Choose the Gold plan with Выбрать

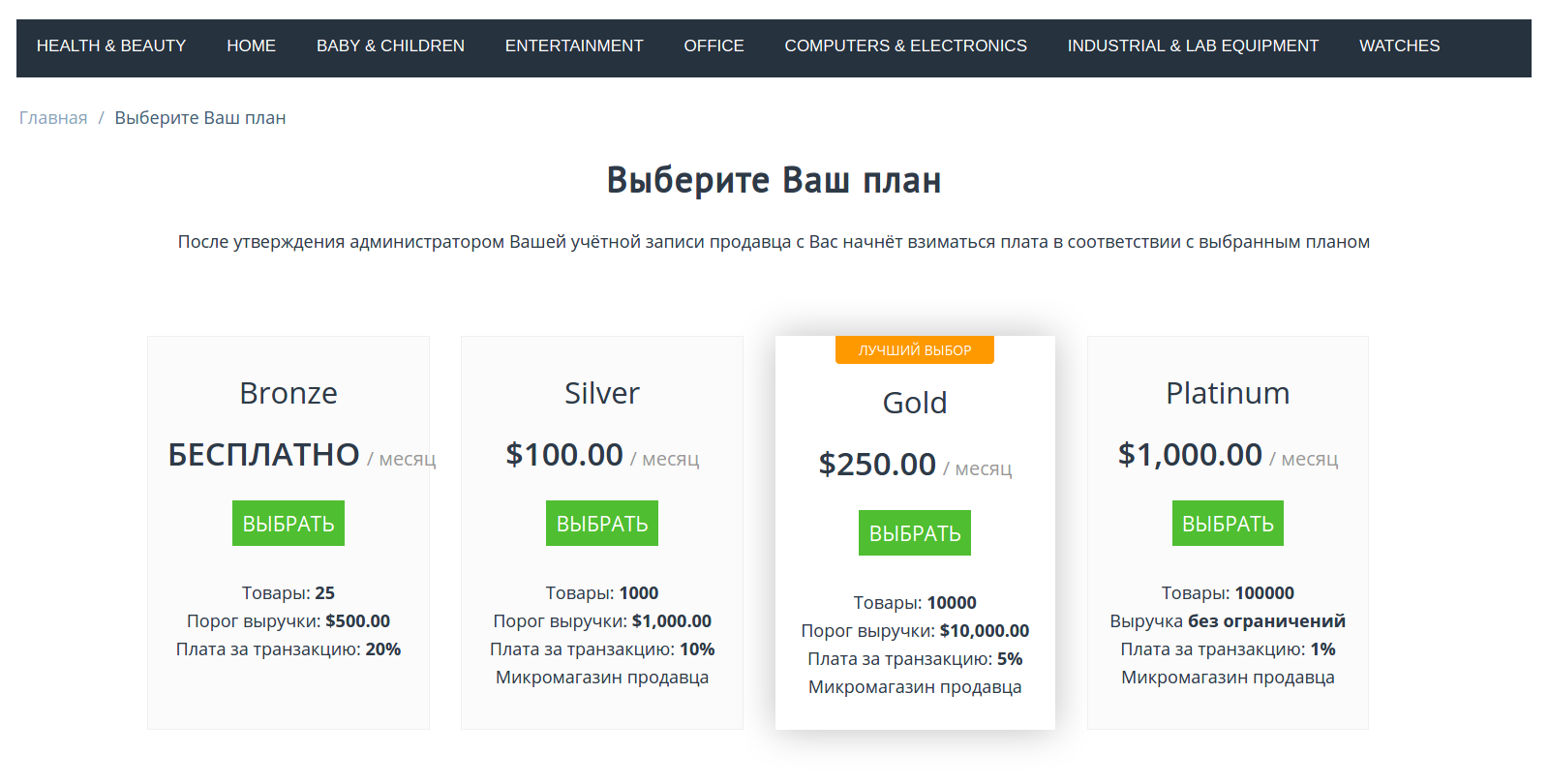(915, 533)
